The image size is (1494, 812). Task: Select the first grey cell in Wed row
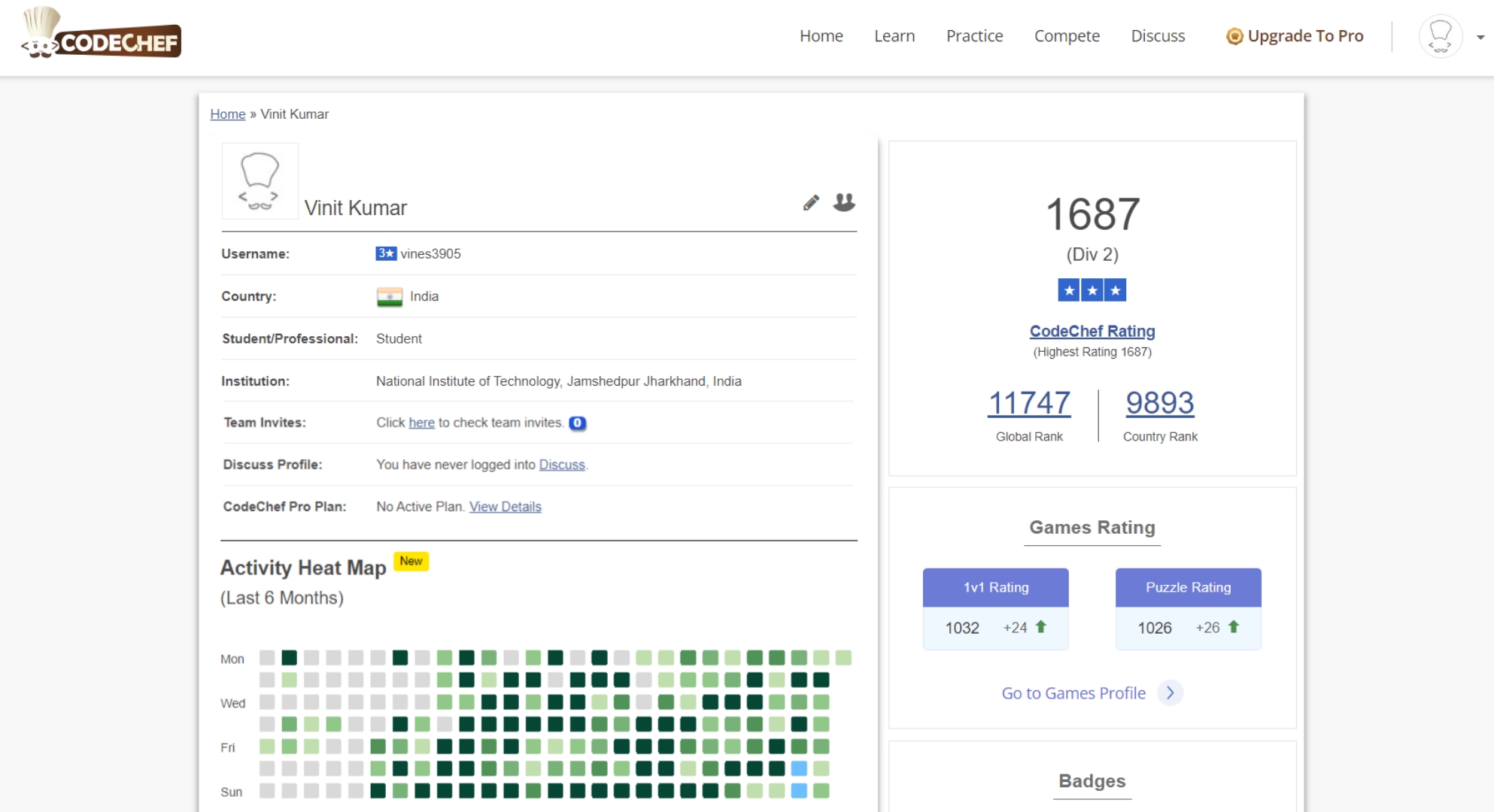pos(267,702)
